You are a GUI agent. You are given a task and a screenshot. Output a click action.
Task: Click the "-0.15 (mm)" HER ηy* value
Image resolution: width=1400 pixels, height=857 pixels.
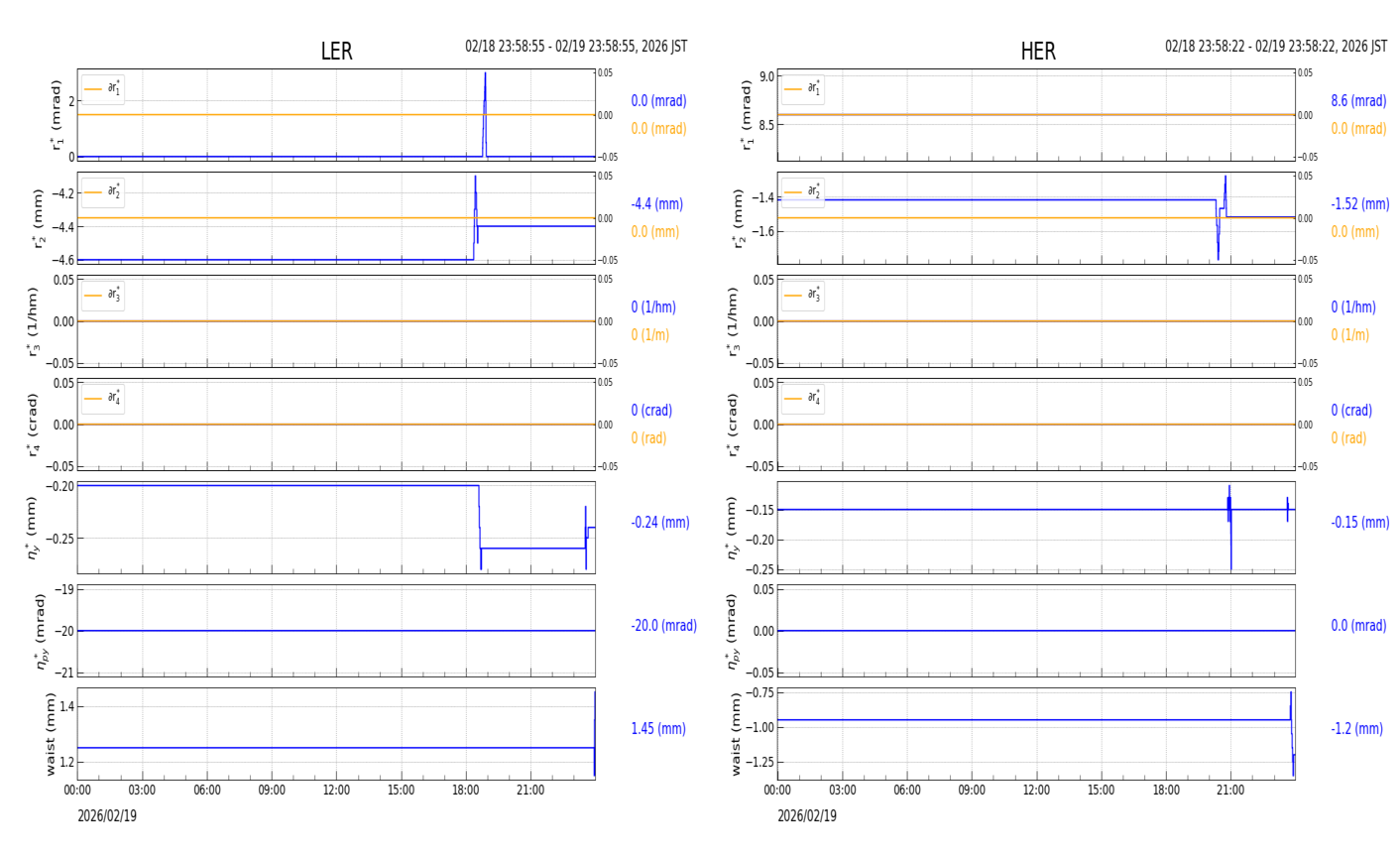(1360, 523)
